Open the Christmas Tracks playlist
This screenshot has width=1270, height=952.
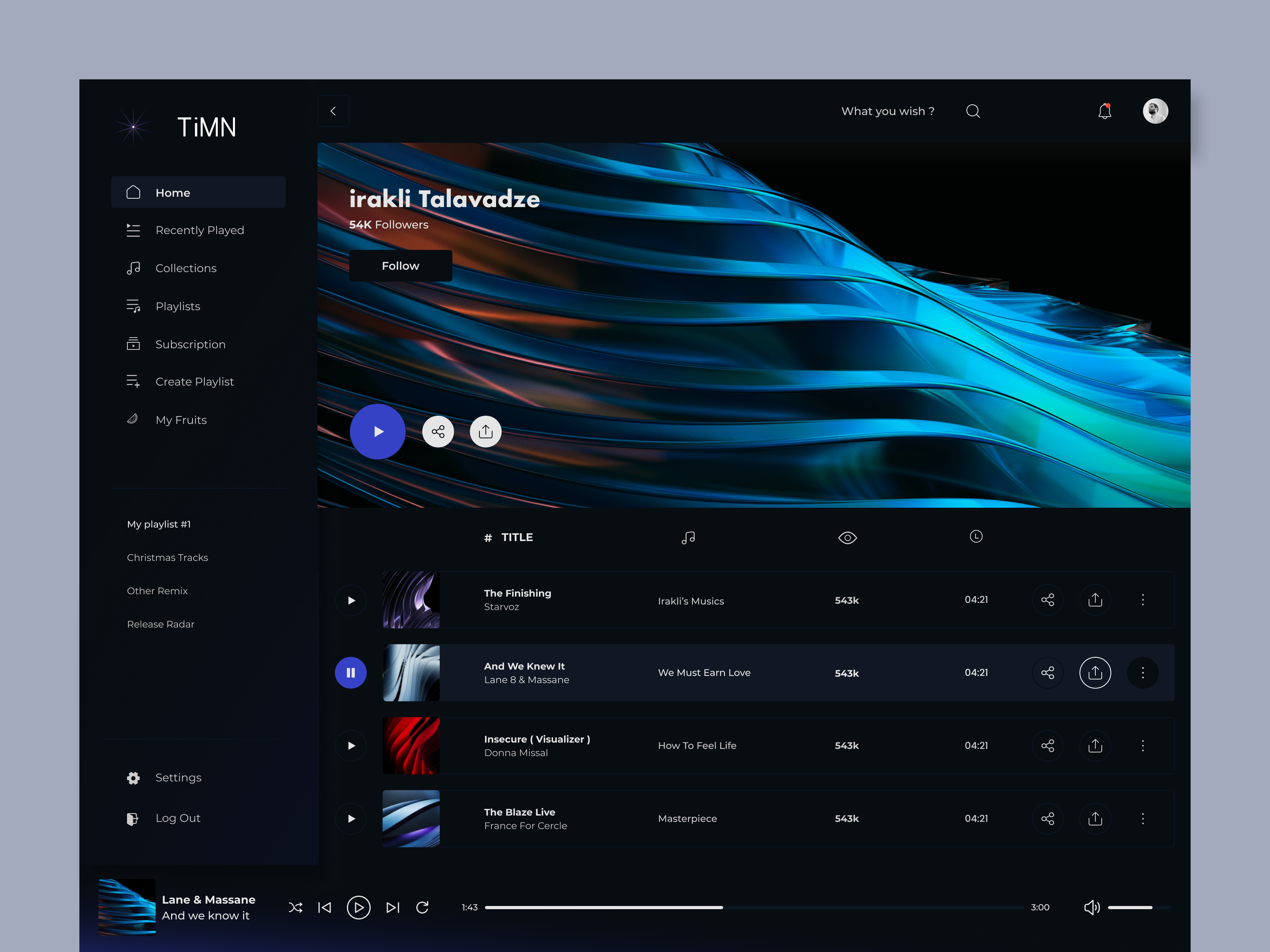[167, 557]
